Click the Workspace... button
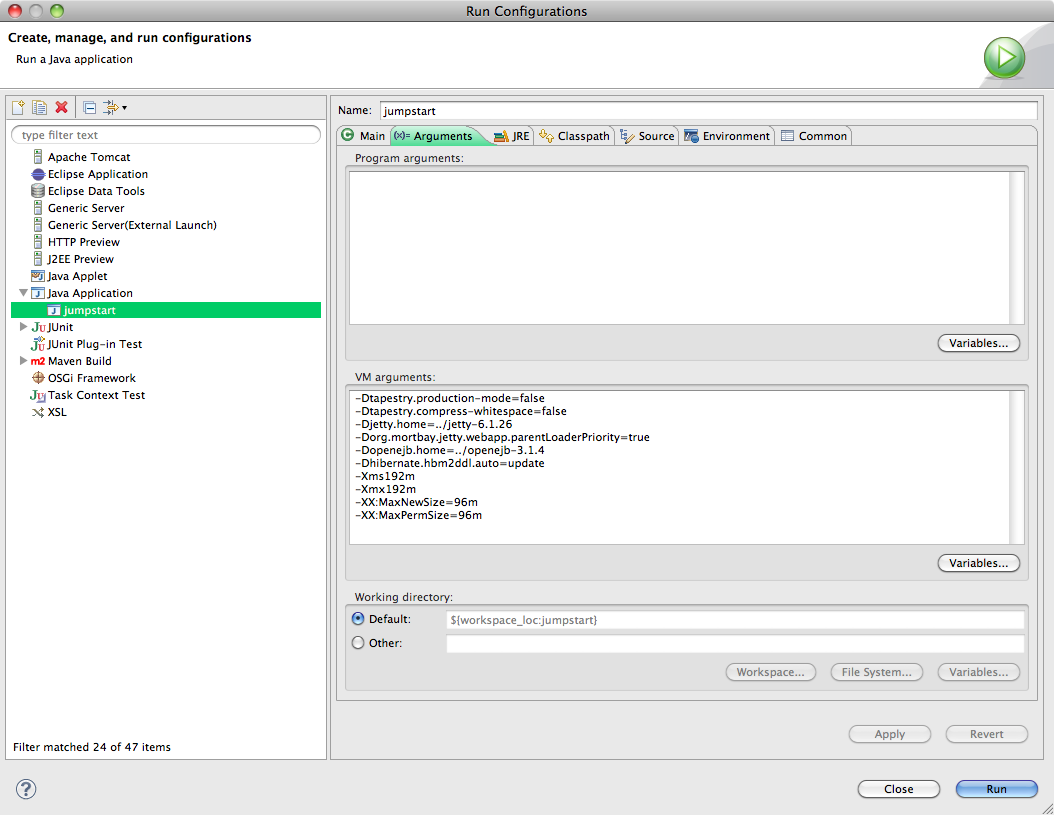Viewport: 1054px width, 815px height. click(770, 672)
